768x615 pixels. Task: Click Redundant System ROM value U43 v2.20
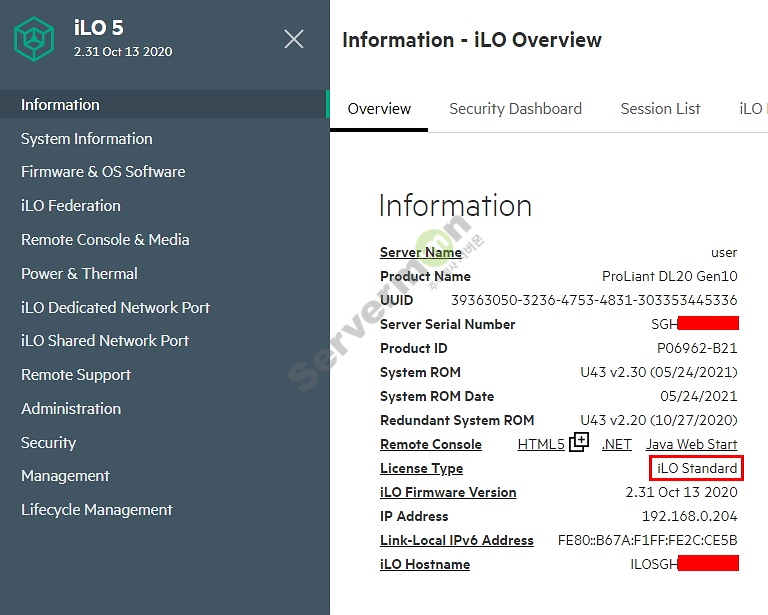(659, 420)
